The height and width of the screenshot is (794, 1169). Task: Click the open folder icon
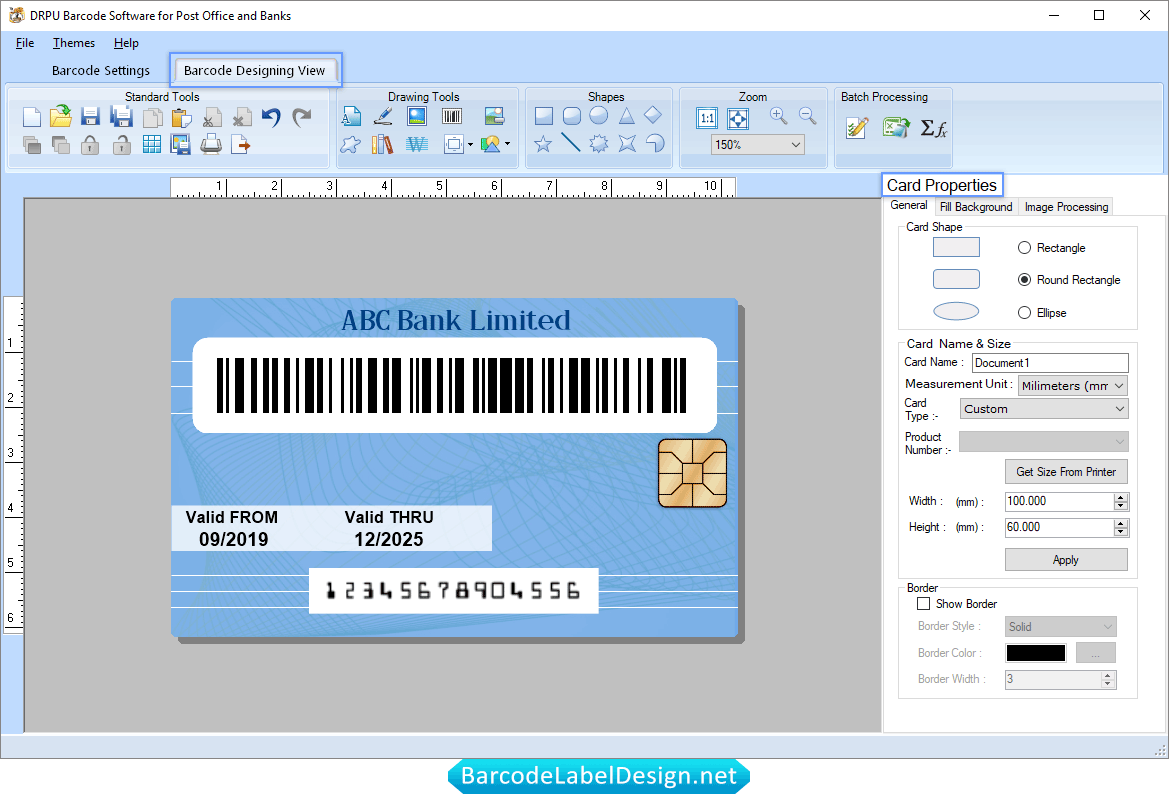point(61,116)
